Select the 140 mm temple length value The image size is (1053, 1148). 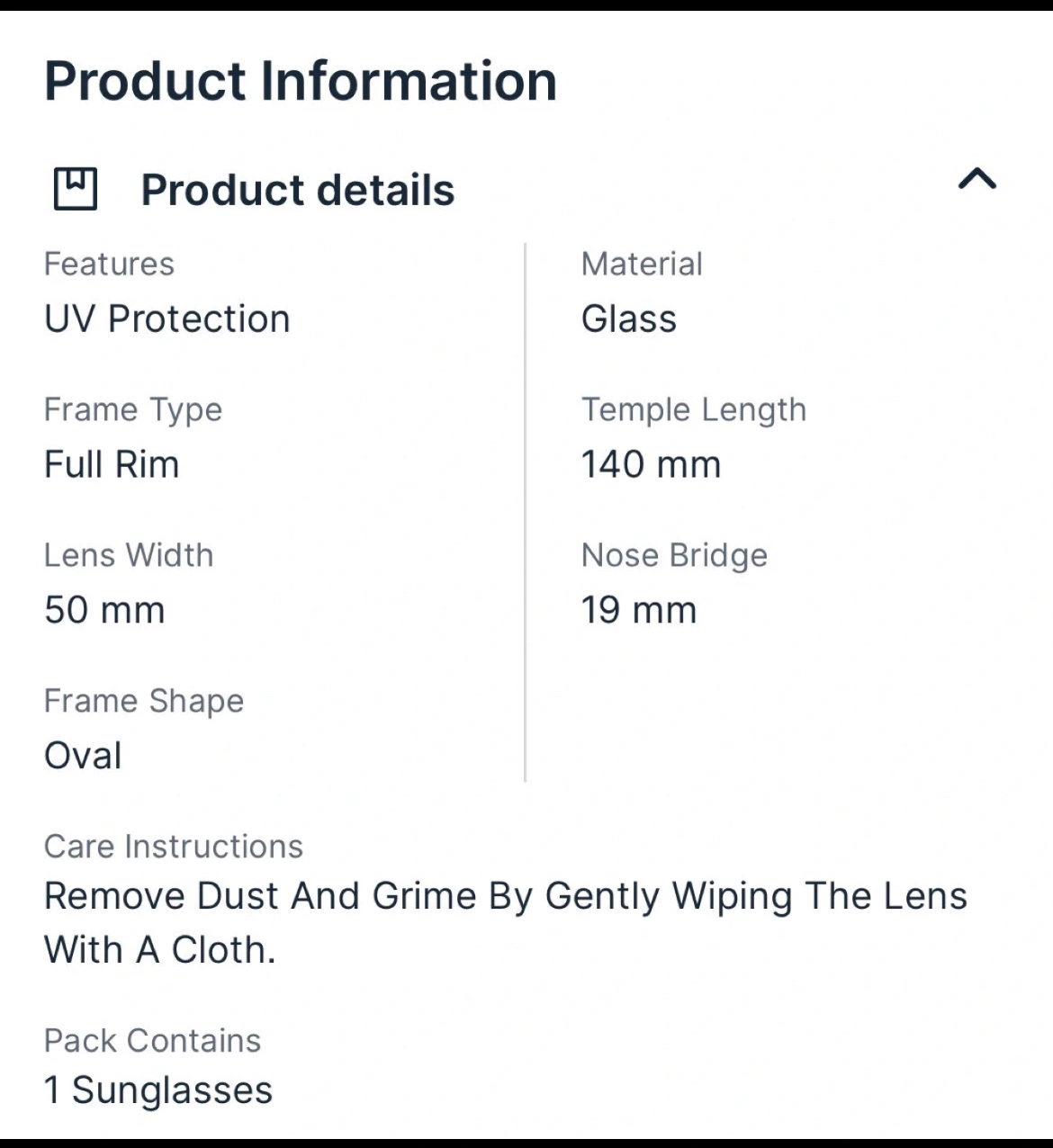coord(652,464)
